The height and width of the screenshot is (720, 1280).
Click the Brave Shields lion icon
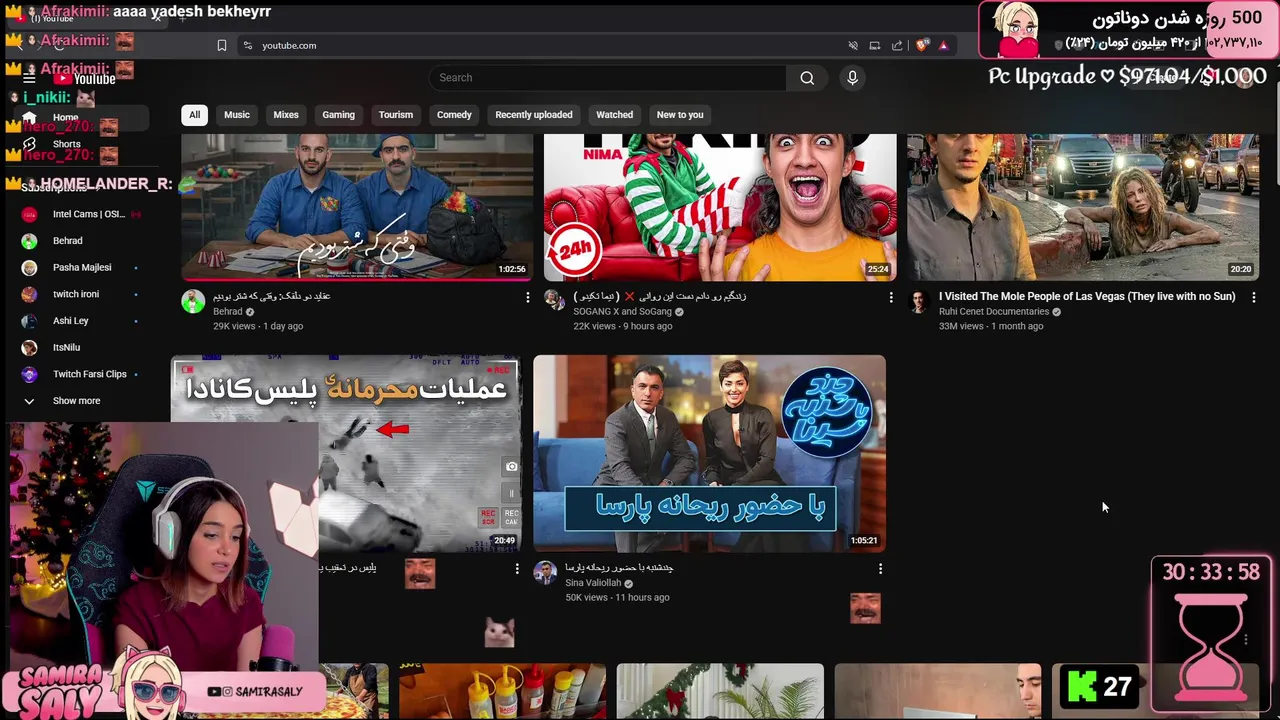[922, 45]
